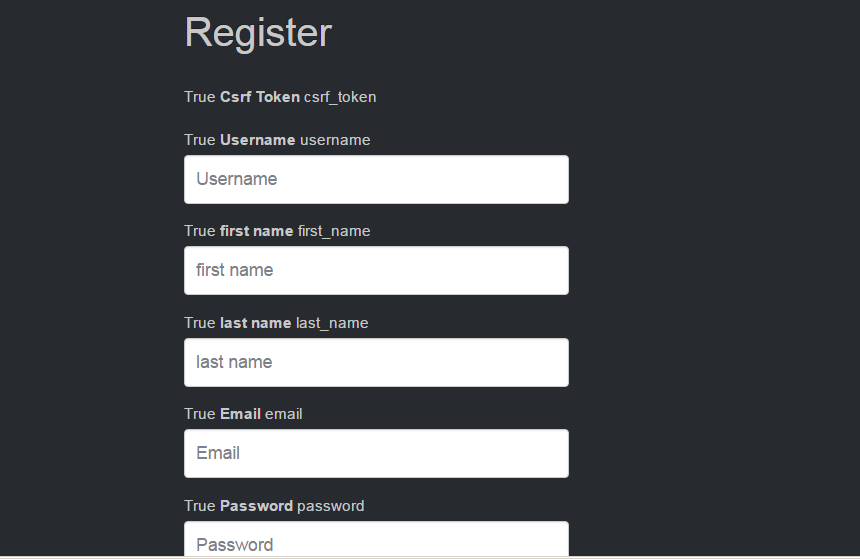The height and width of the screenshot is (559, 860).
Task: Click the lowercase username field name text
Action: point(335,140)
